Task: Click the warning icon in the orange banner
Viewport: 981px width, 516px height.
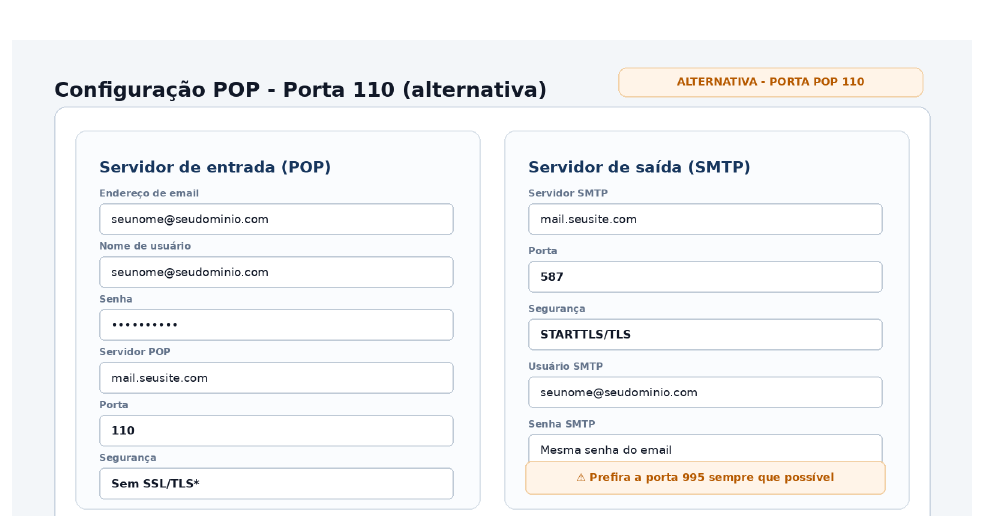Action: click(x=581, y=477)
